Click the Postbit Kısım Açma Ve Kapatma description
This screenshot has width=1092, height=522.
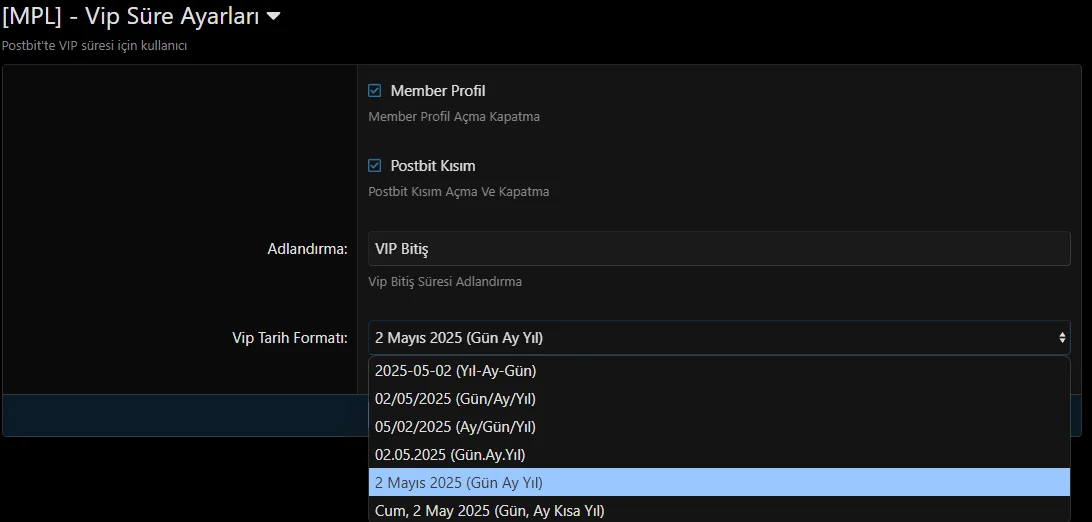point(458,192)
